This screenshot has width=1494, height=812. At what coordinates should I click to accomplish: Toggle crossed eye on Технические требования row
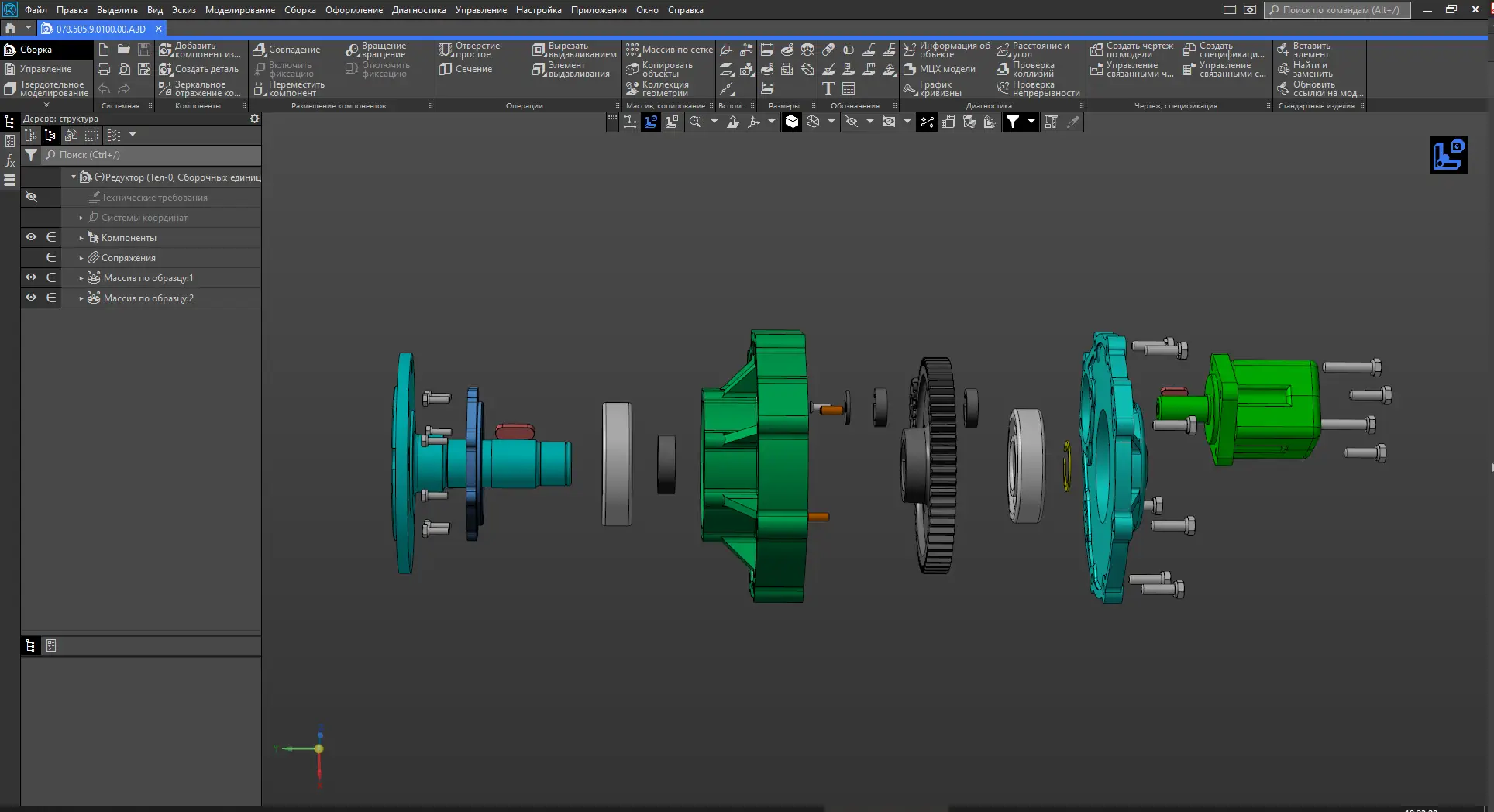coord(31,197)
